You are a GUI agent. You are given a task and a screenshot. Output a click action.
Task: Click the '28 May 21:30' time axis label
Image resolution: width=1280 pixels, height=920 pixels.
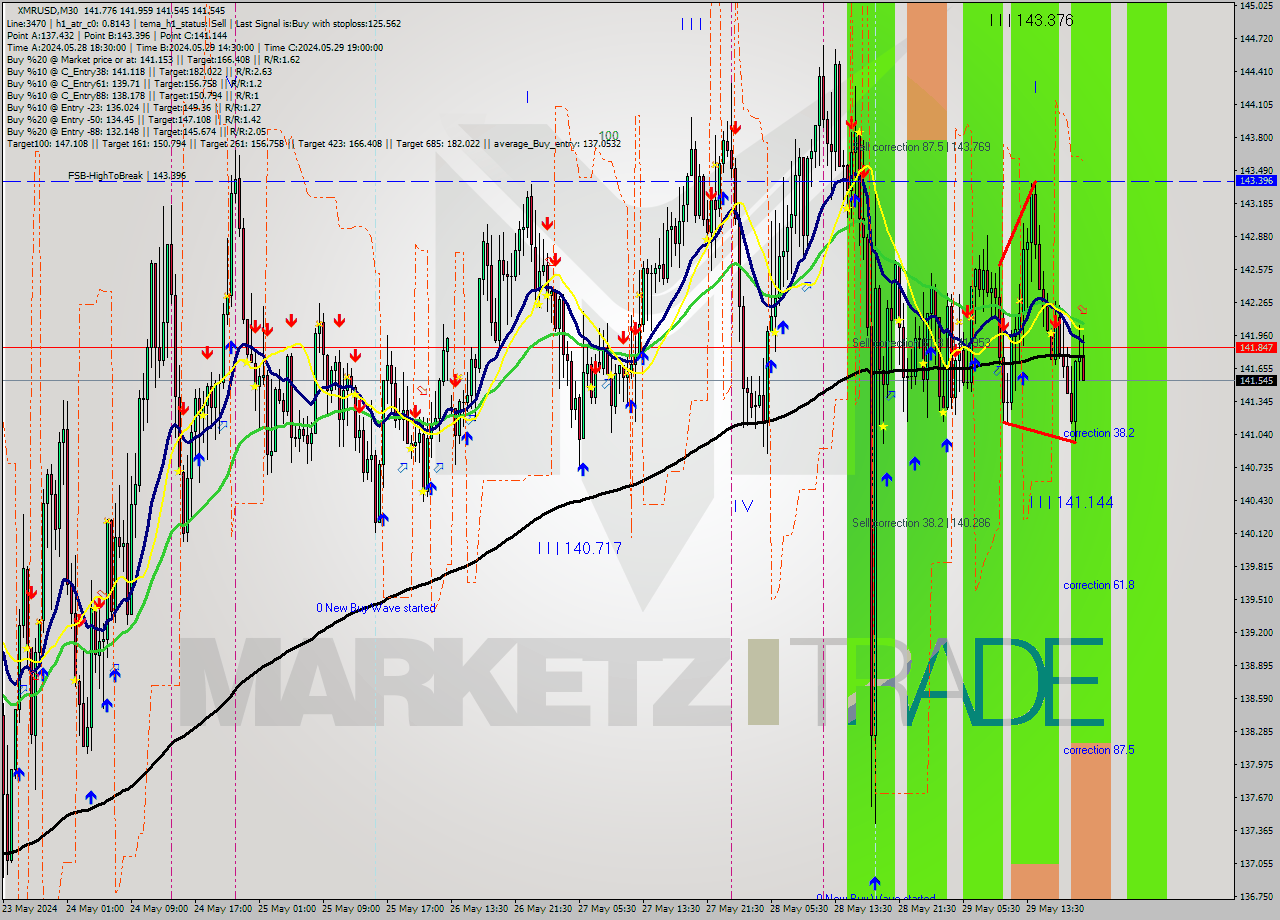tap(928, 909)
